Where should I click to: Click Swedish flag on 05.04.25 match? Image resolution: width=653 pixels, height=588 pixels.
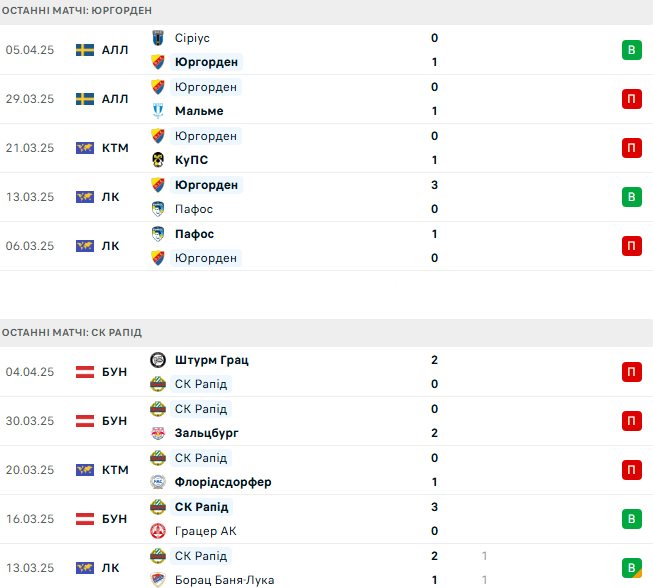[85, 50]
